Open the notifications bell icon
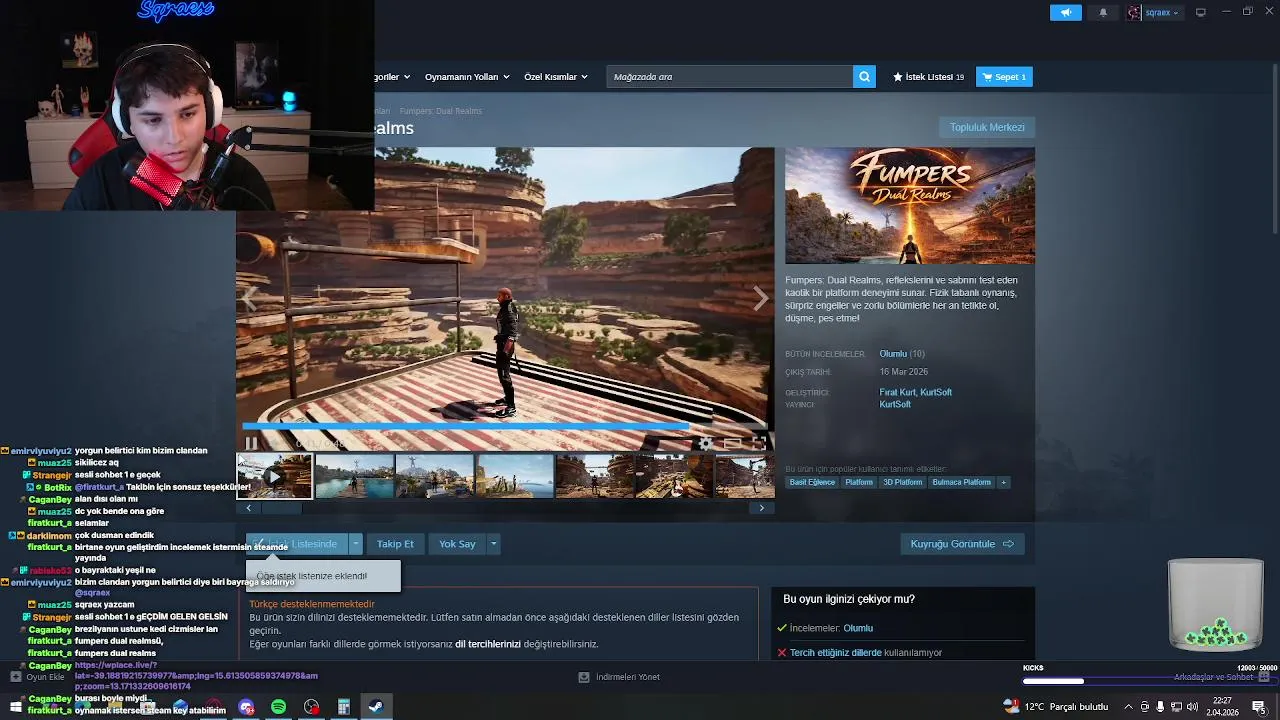The image size is (1280, 720). 1103,12
